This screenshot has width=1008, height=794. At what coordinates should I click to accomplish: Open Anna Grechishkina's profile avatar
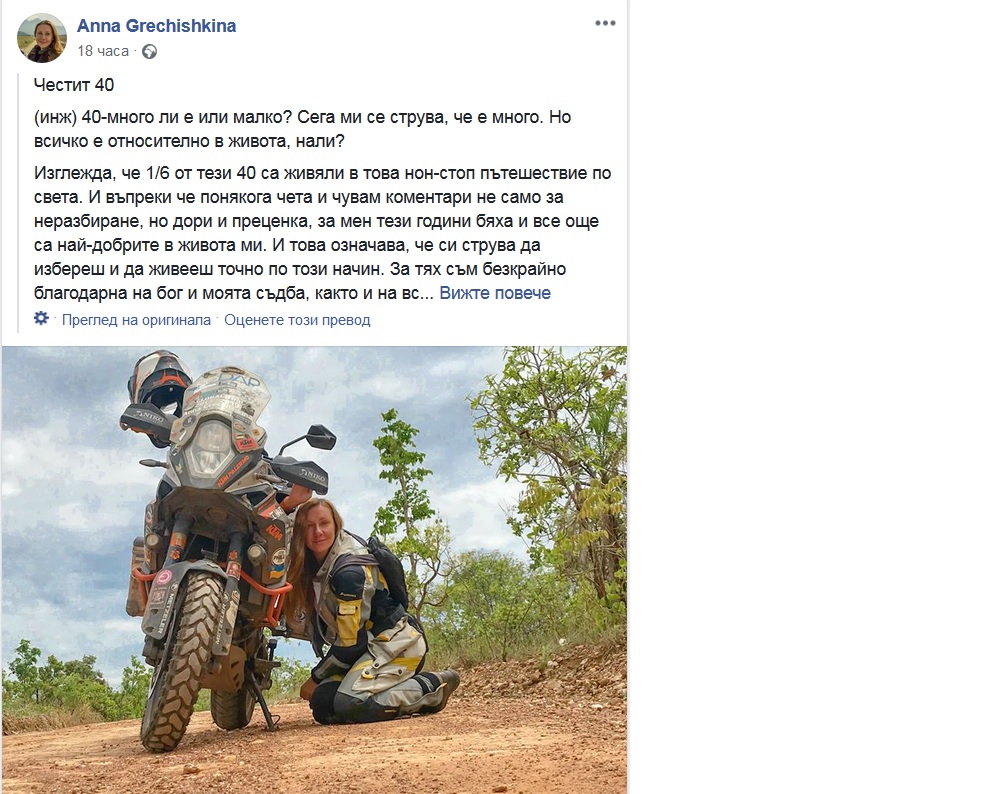coord(42,38)
